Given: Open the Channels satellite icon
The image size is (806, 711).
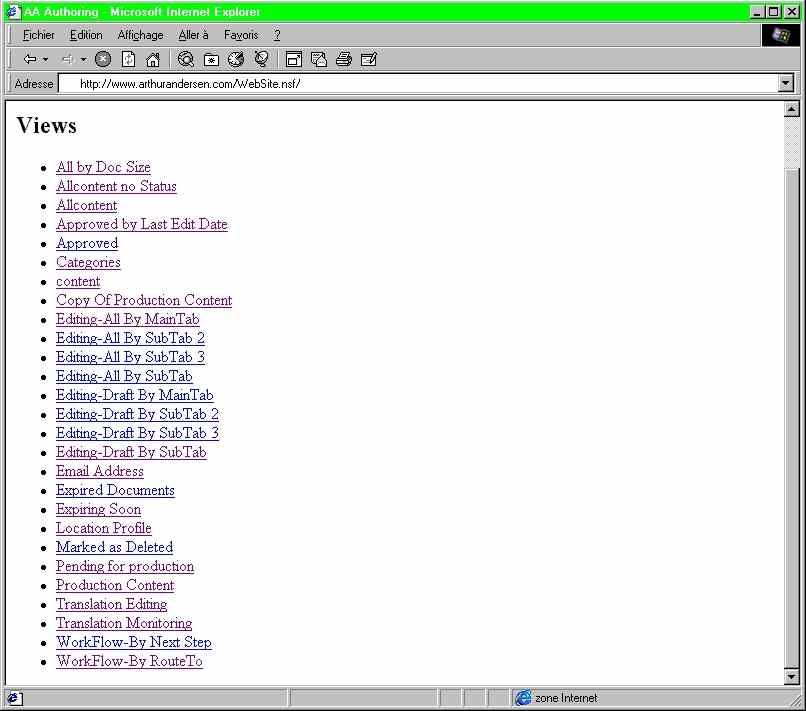Looking at the screenshot, I should click(x=261, y=59).
